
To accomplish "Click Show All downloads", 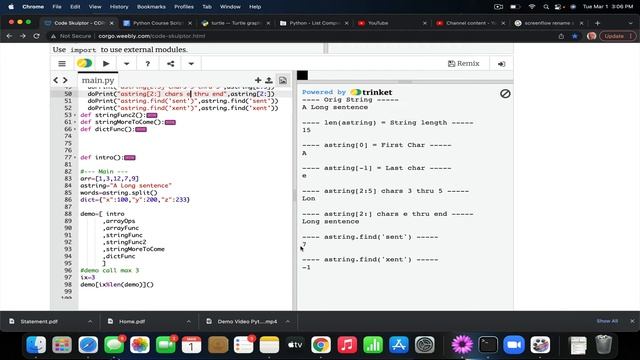I will [607, 321].
